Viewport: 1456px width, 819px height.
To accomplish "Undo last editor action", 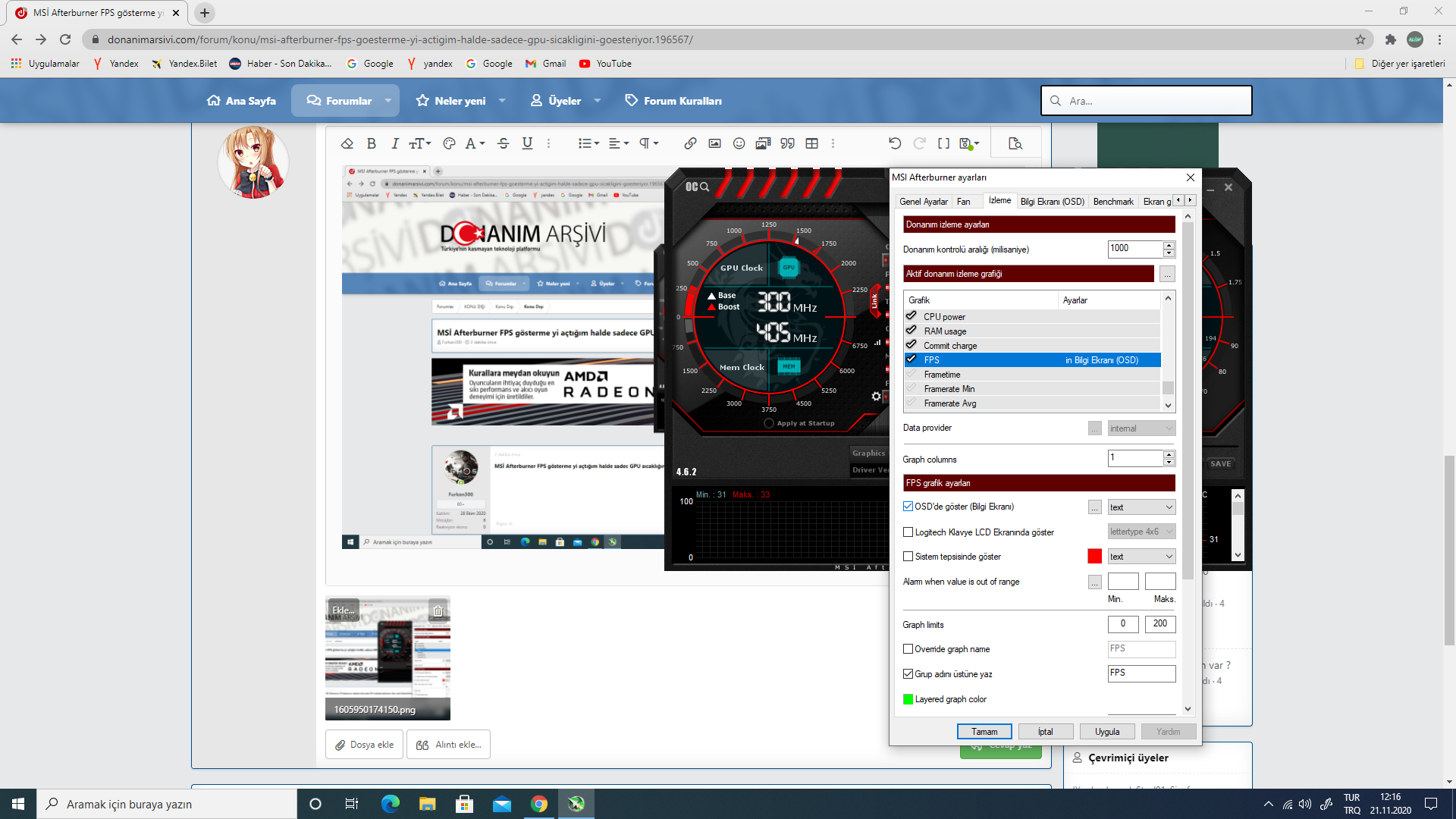I will (x=895, y=143).
